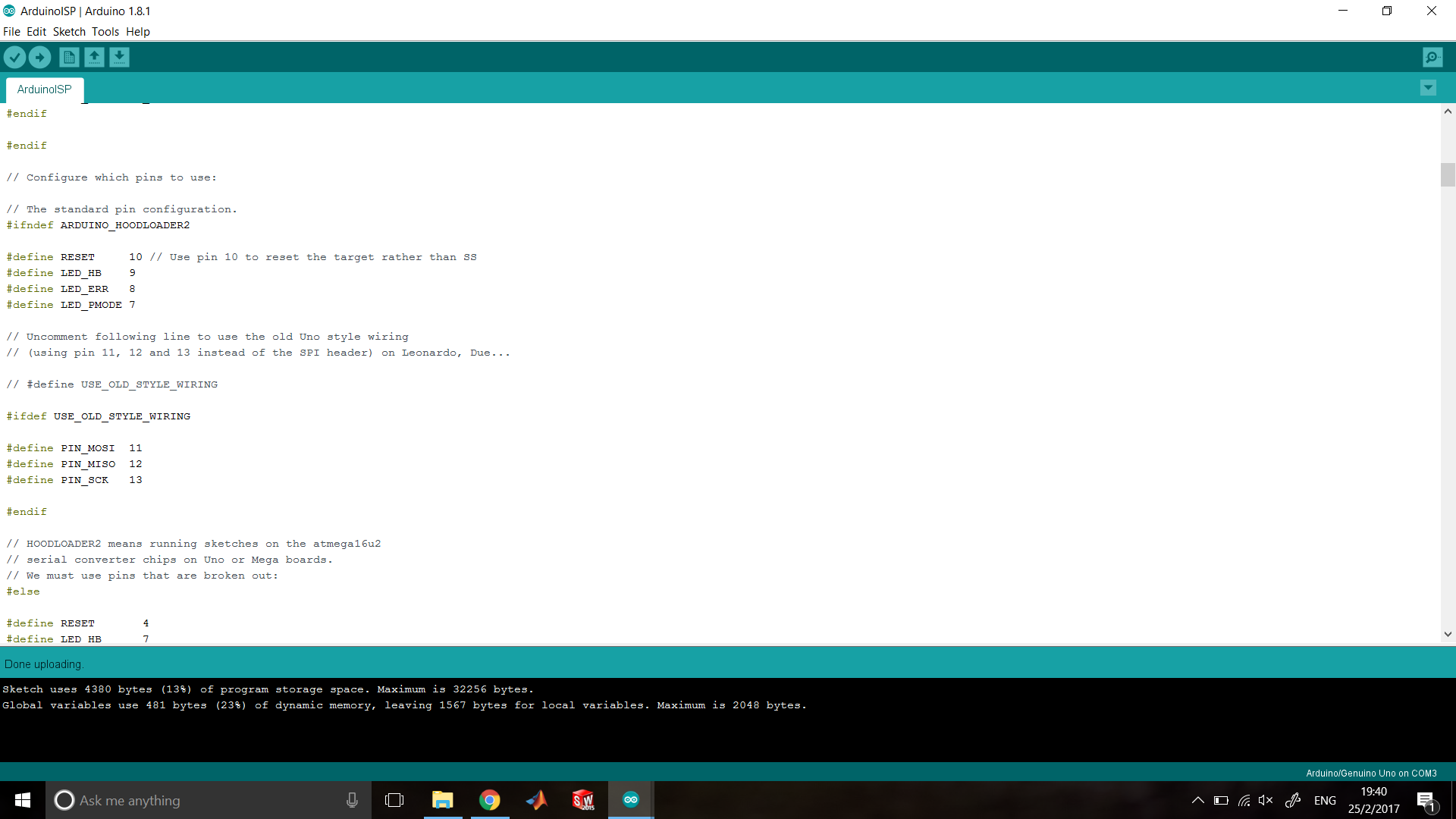Click the Arduino icon in the taskbar
This screenshot has height=819, width=1456.
click(x=631, y=800)
